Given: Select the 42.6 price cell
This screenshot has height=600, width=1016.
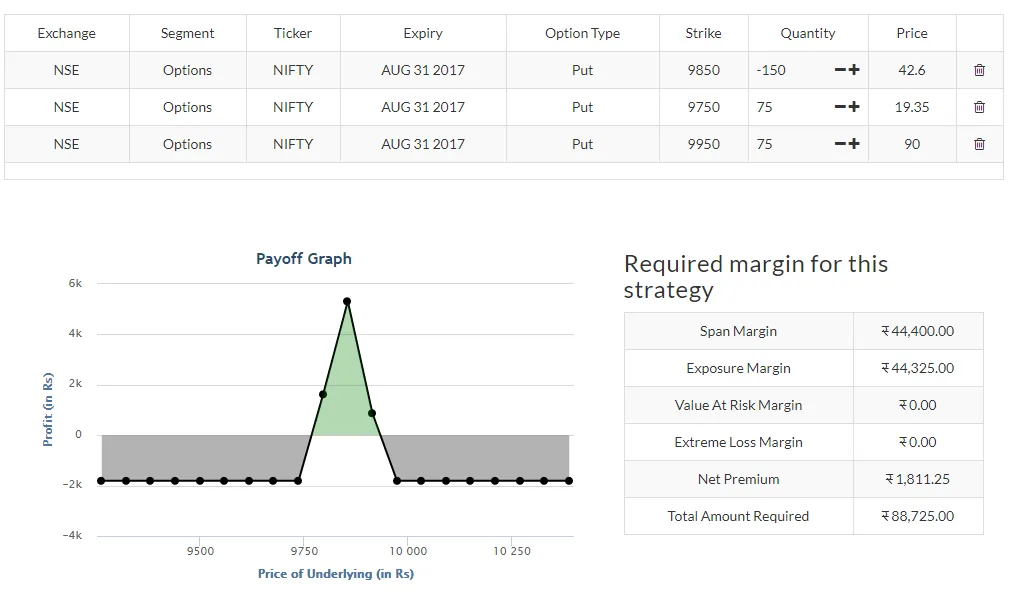Looking at the screenshot, I should [x=911, y=70].
